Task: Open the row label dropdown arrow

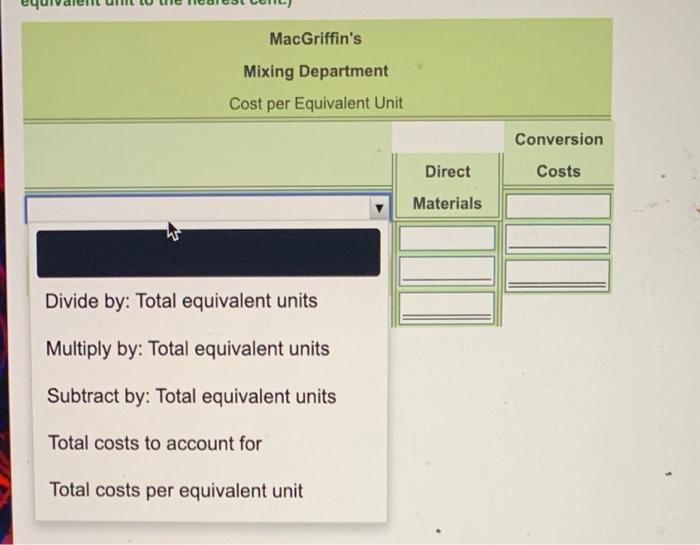Action: pos(379,208)
